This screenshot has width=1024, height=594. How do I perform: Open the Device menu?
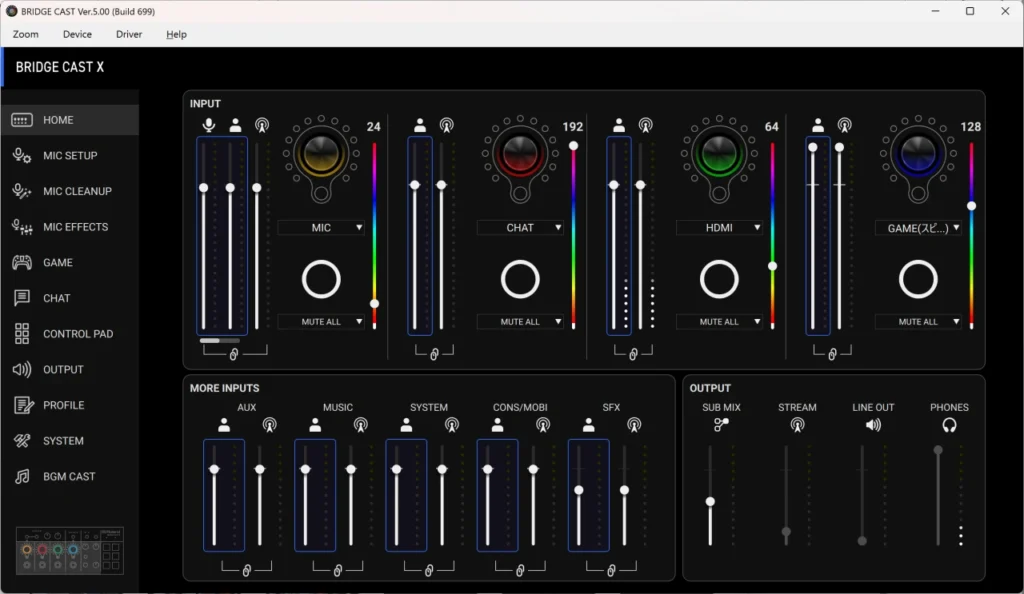click(77, 34)
